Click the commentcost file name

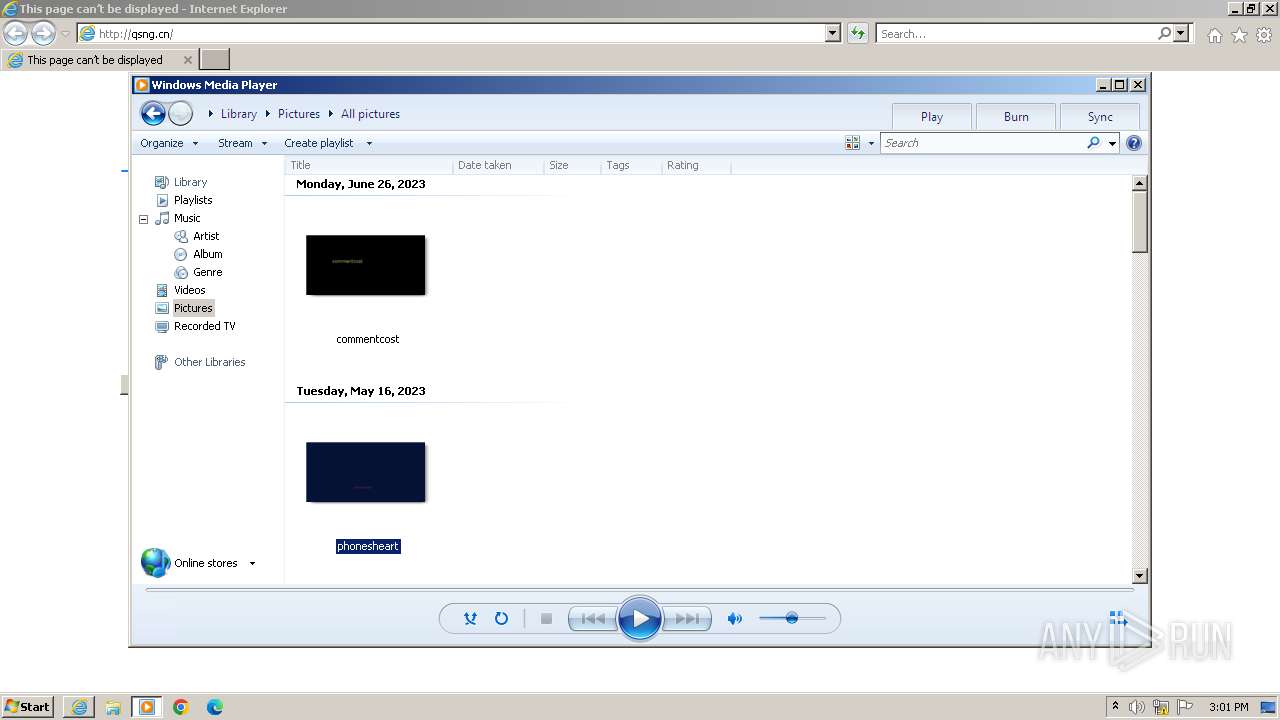pyautogui.click(x=367, y=339)
